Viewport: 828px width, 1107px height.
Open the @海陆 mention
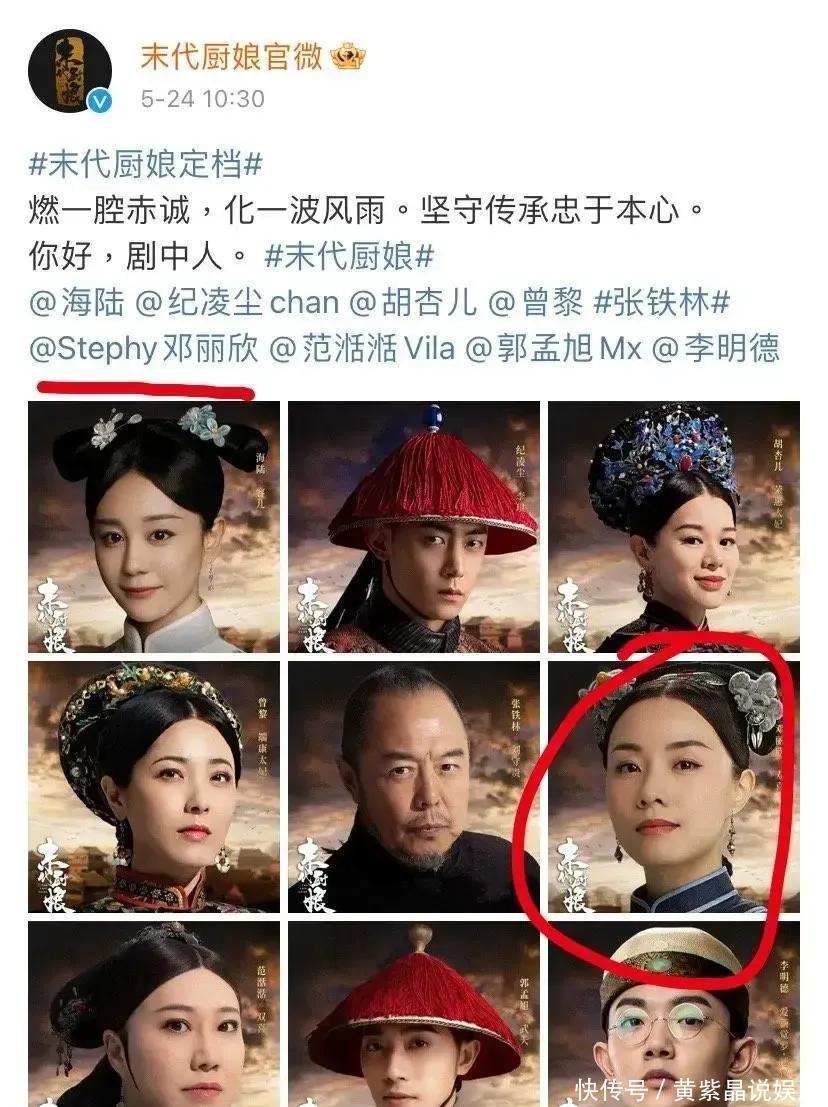pyautogui.click(x=77, y=303)
